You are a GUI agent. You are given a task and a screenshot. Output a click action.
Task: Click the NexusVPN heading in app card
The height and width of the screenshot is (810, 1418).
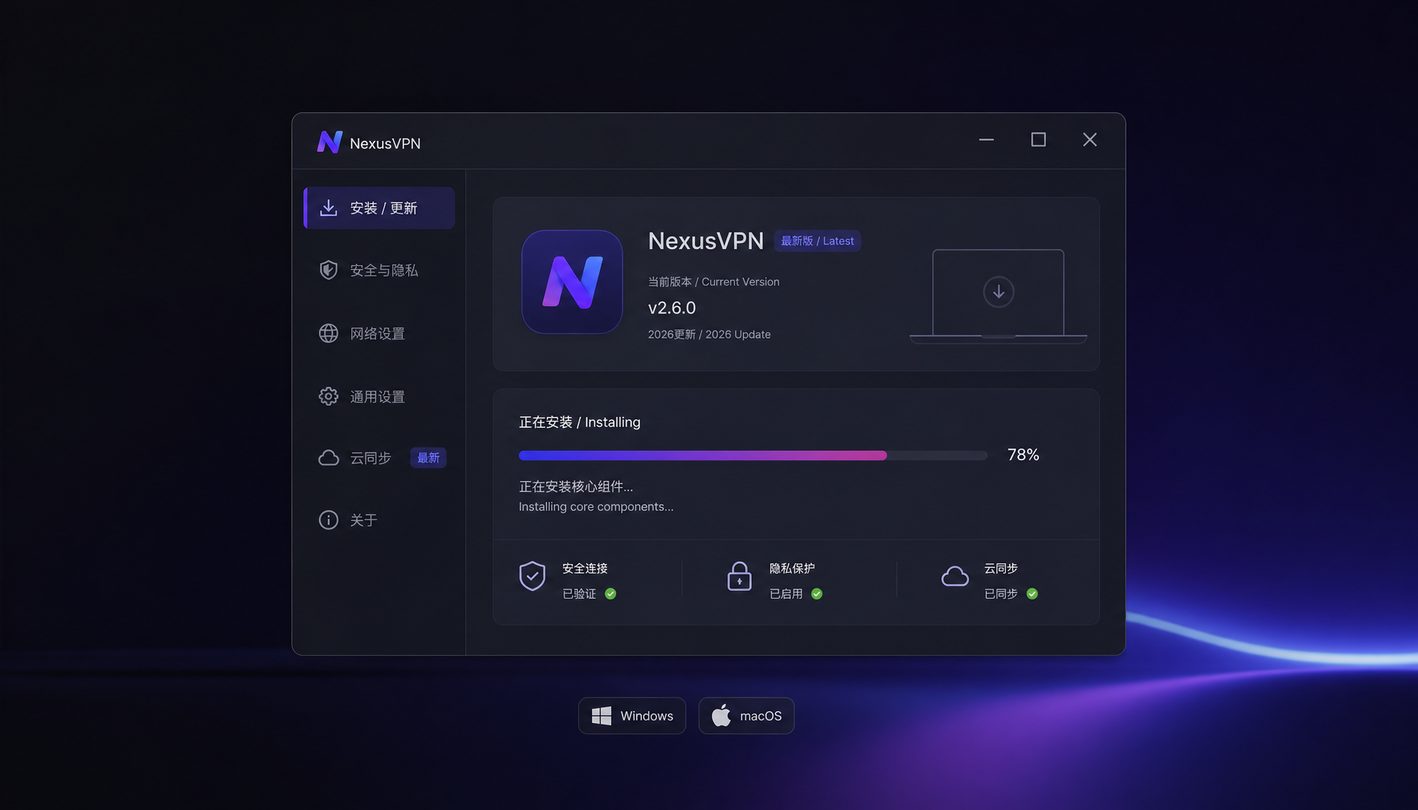click(x=706, y=241)
